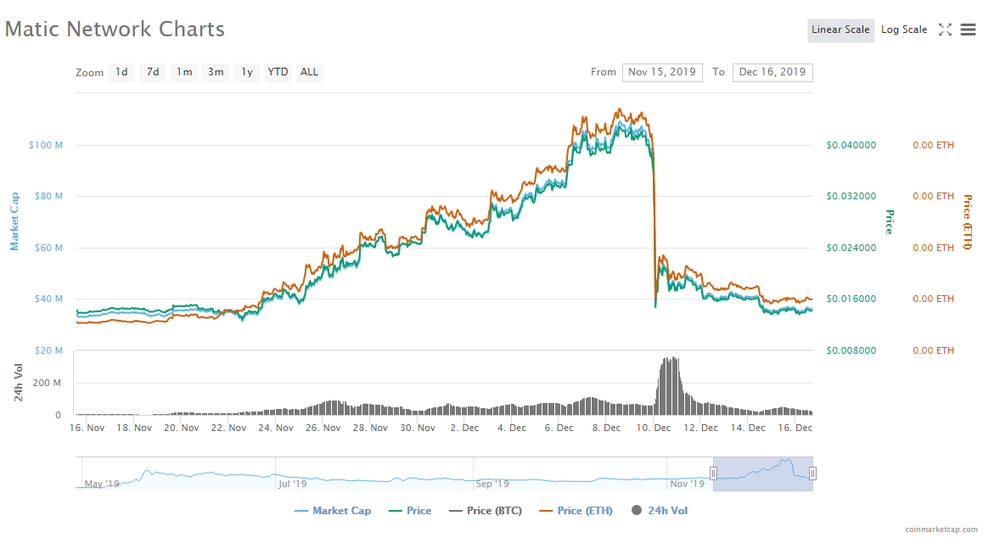Set zoom range to 3m
This screenshot has width=1000, height=548.
pyautogui.click(x=216, y=72)
